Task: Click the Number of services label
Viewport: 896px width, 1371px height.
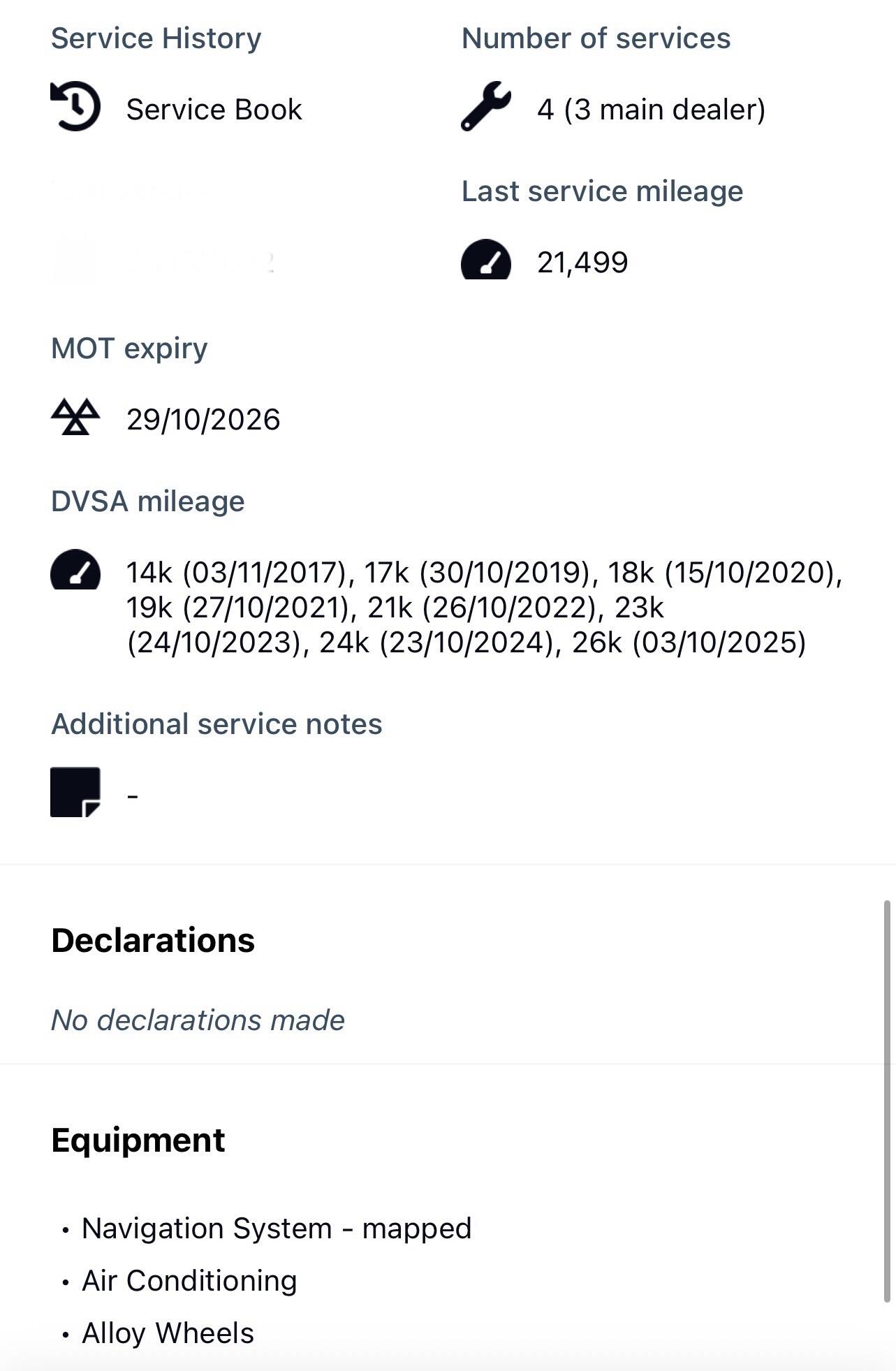Action: (596, 38)
